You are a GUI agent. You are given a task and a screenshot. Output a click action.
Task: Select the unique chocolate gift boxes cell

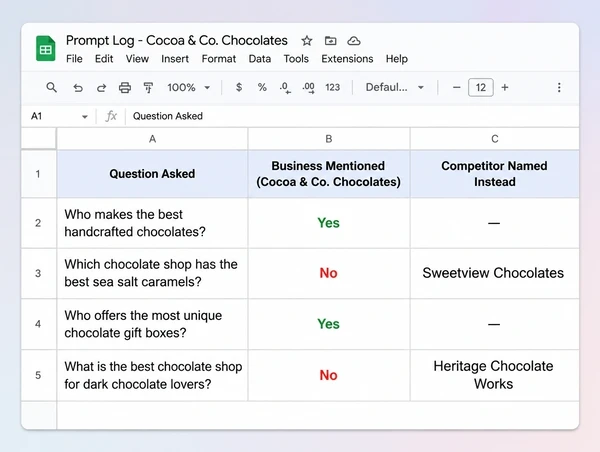[x=152, y=324]
